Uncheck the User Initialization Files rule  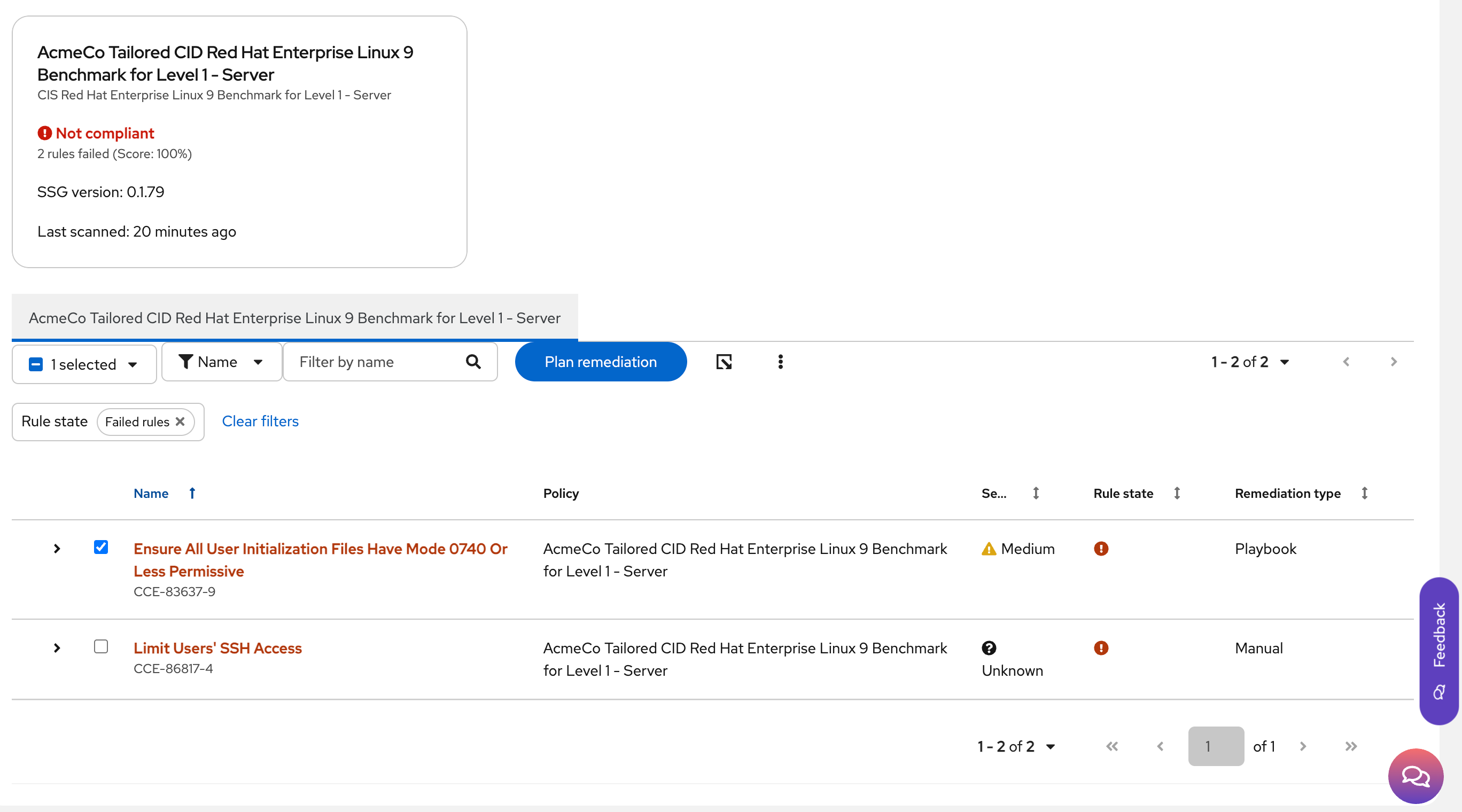point(101,547)
